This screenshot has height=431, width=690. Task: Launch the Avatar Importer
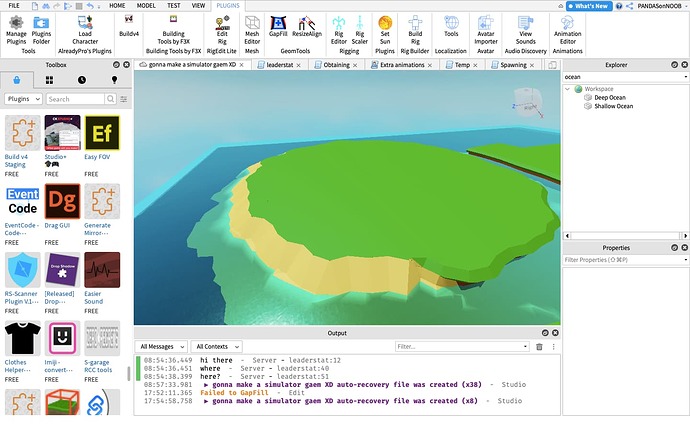(x=486, y=30)
